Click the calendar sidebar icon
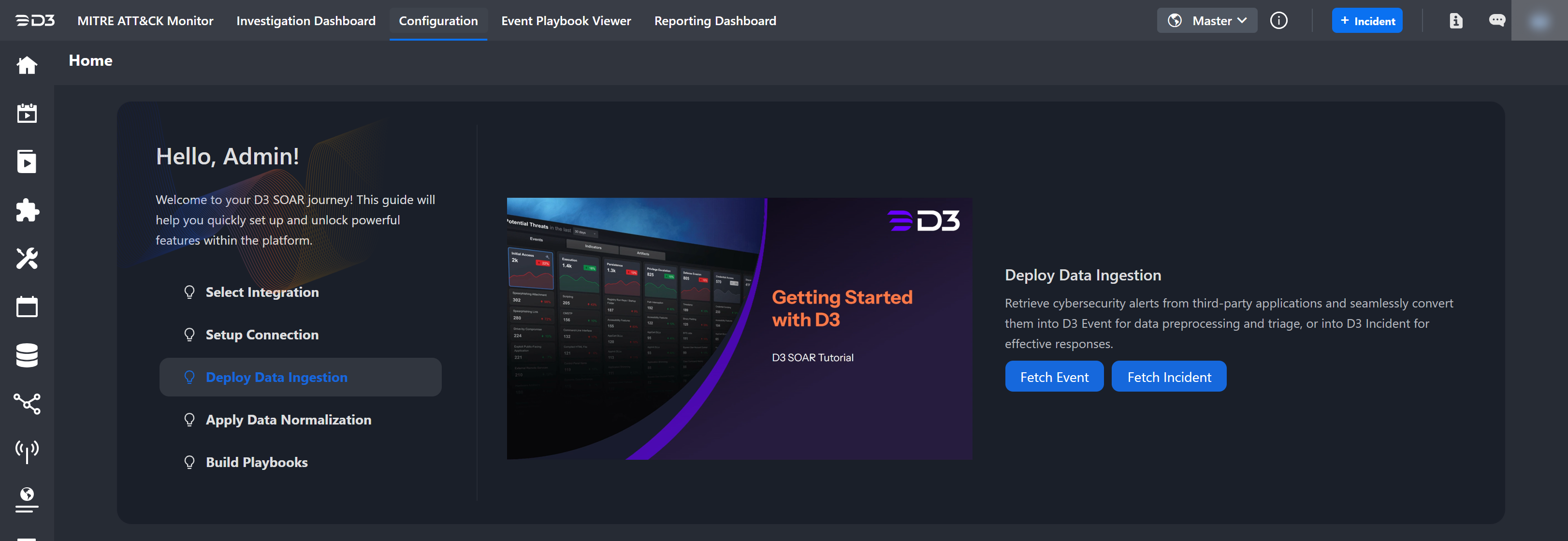Image resolution: width=1568 pixels, height=541 pixels. tap(27, 307)
